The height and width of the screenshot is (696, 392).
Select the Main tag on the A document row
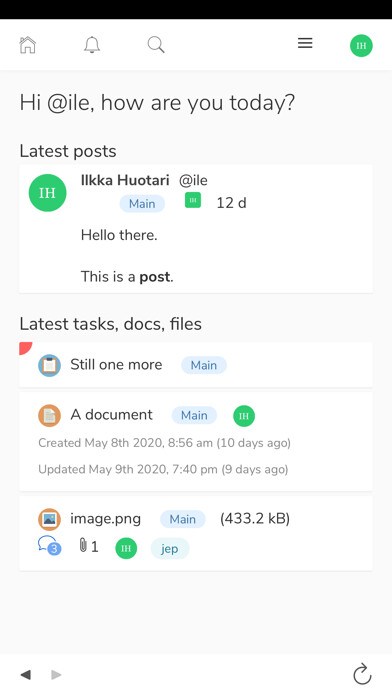tap(194, 415)
